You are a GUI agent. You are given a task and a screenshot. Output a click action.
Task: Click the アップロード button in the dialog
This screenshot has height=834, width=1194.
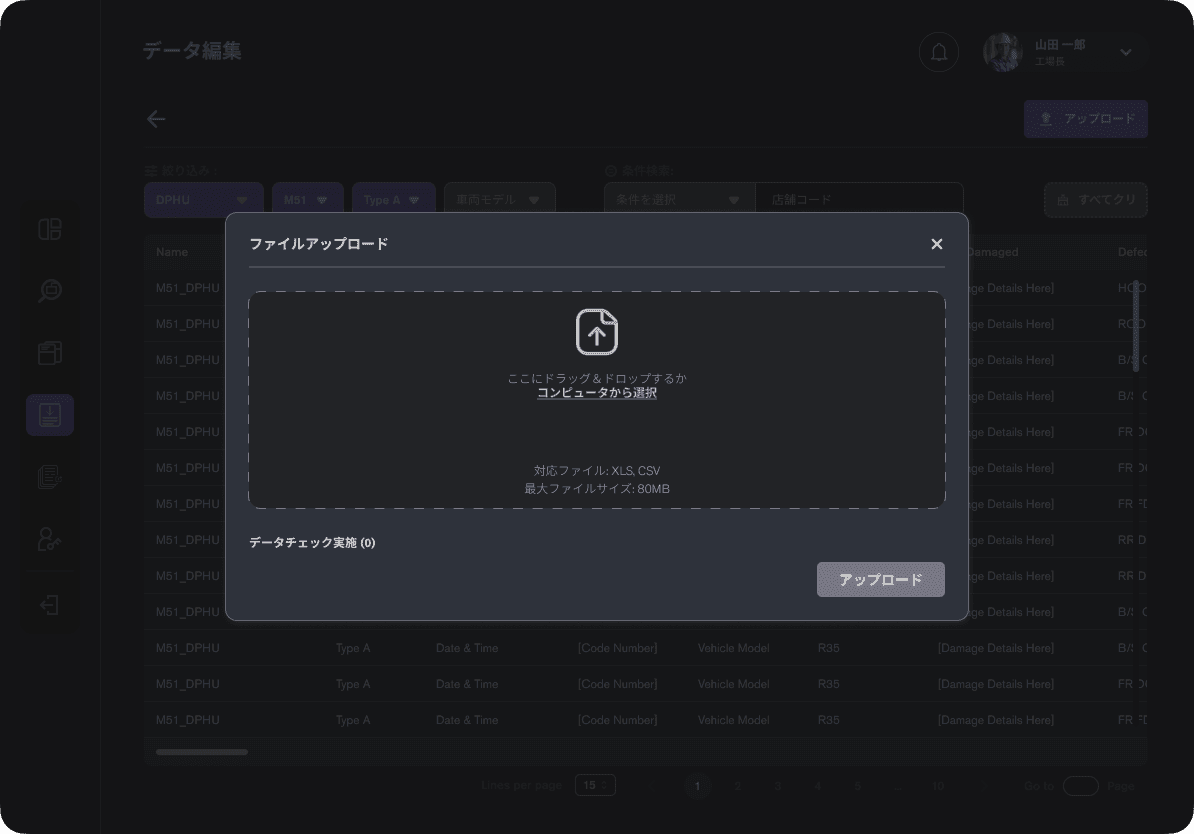pos(880,579)
